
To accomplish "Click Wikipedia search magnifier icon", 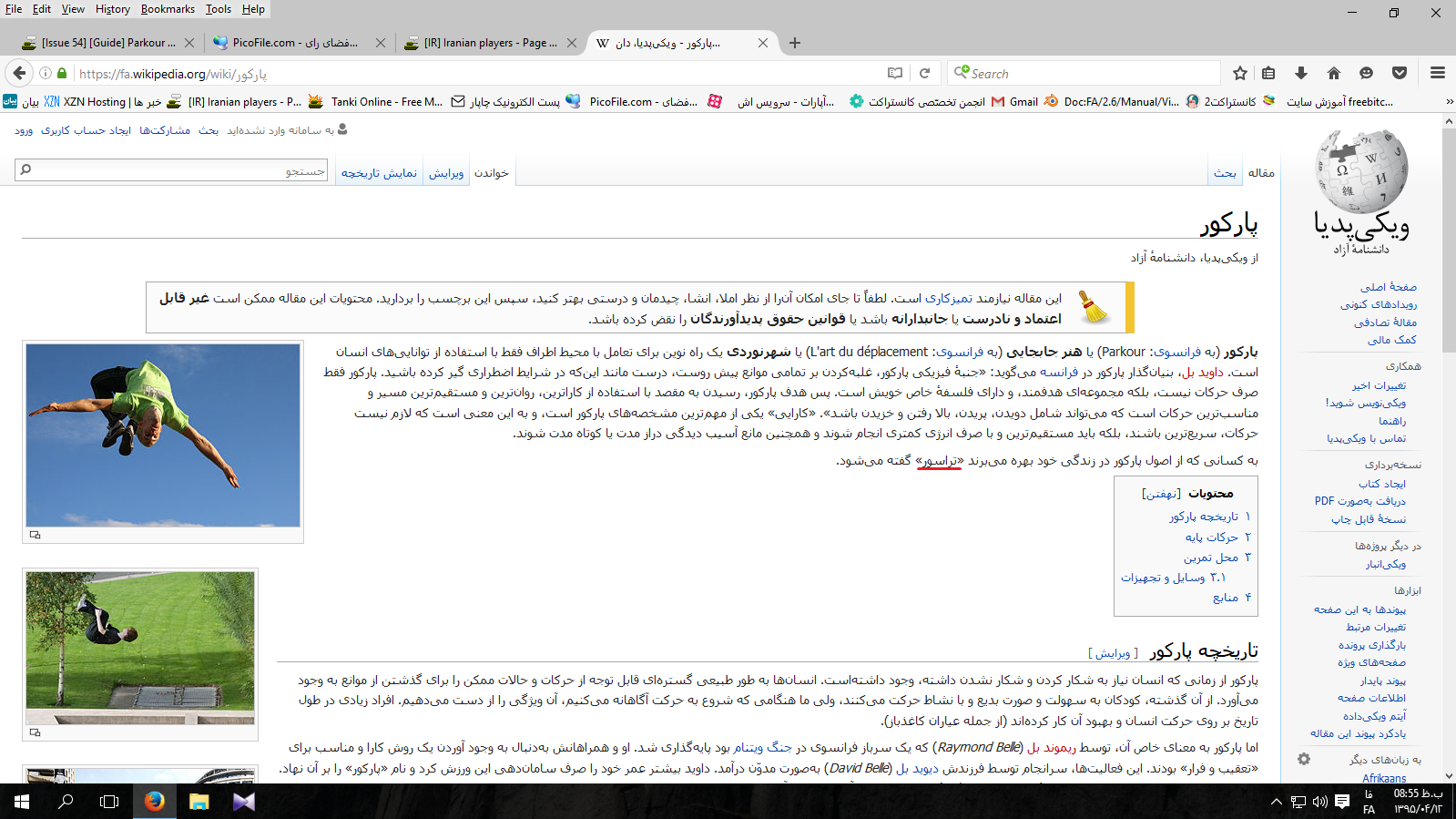I will [25, 169].
